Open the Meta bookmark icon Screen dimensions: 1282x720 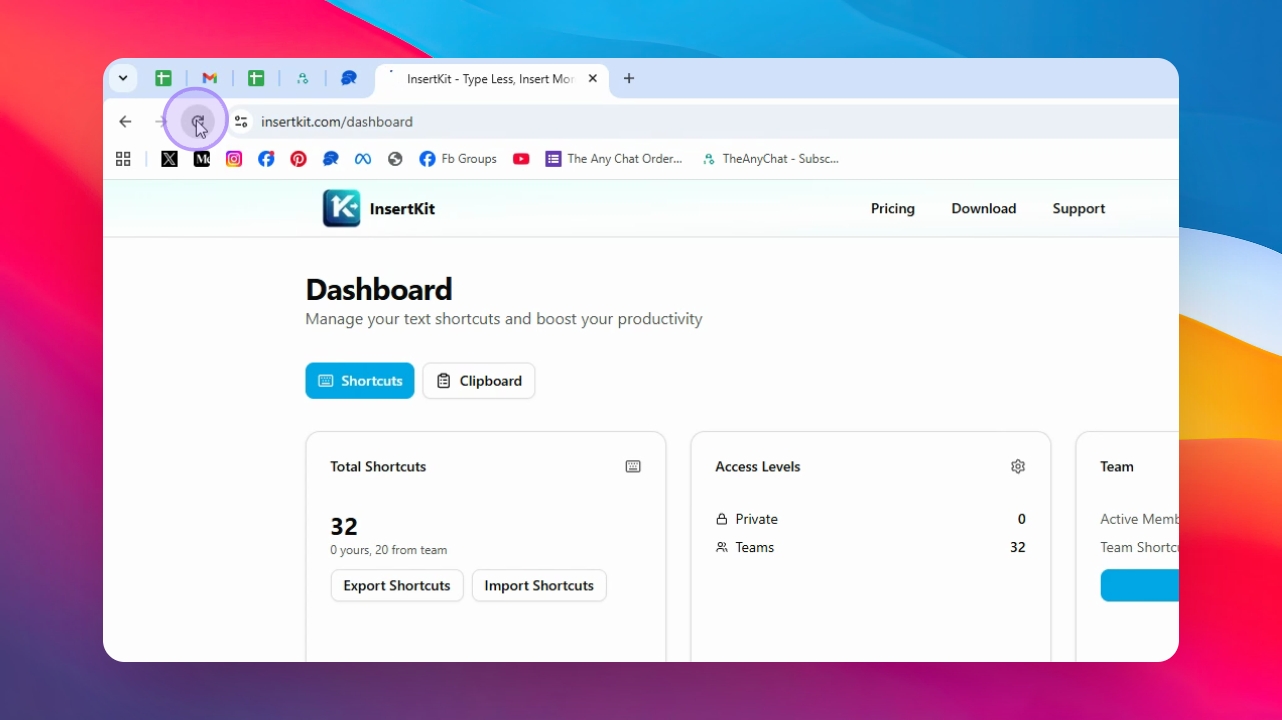pyautogui.click(x=362, y=159)
